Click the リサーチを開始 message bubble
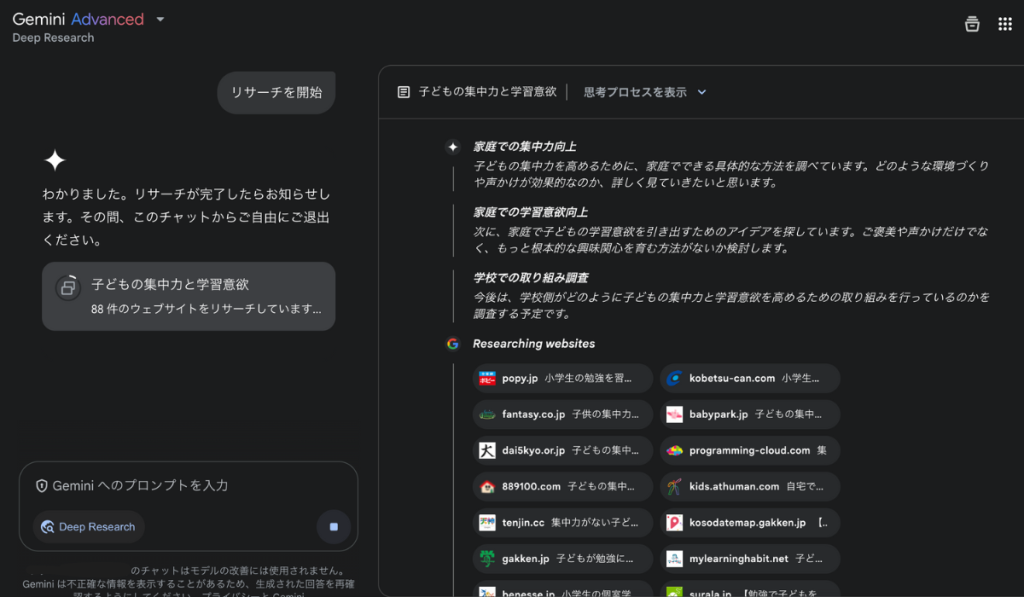This screenshot has height=597, width=1024. [x=276, y=93]
